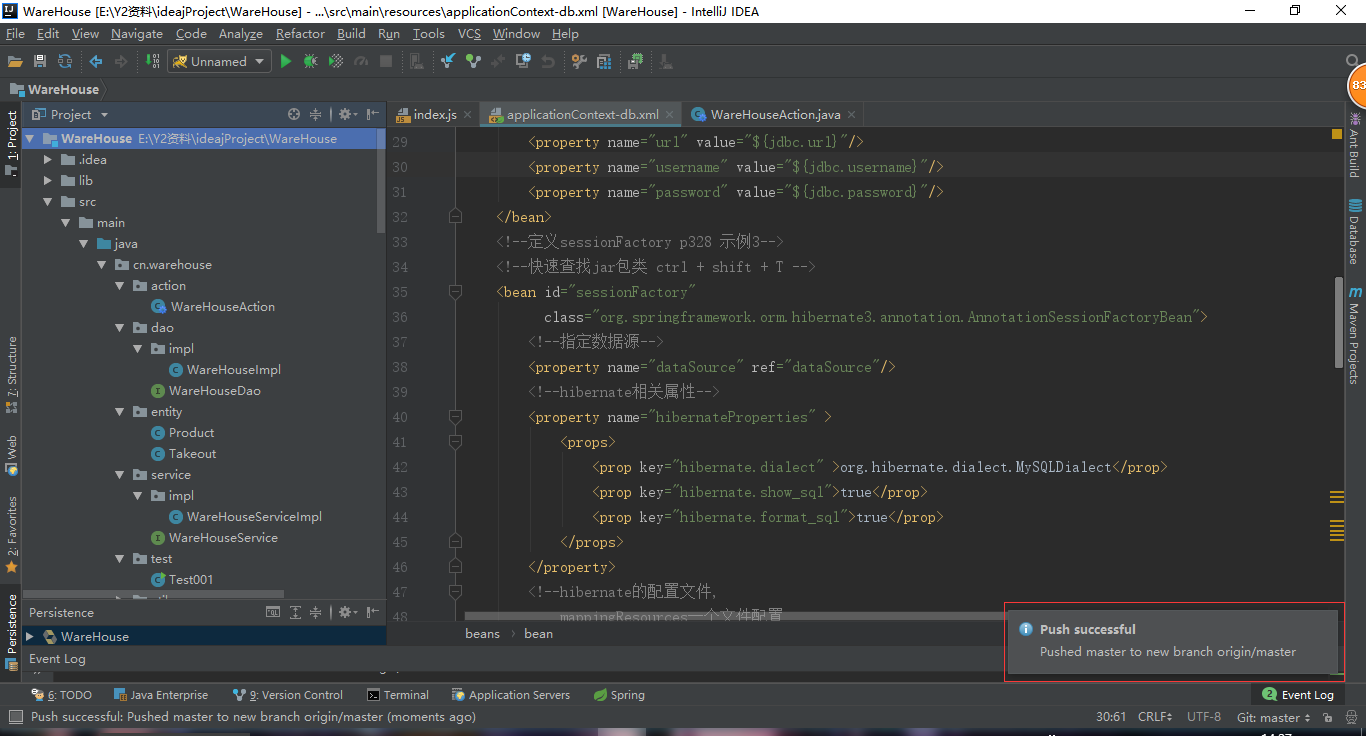Switch to the WareHouseAction.java tab
Viewport: 1366px width, 736px height.
[x=775, y=115]
